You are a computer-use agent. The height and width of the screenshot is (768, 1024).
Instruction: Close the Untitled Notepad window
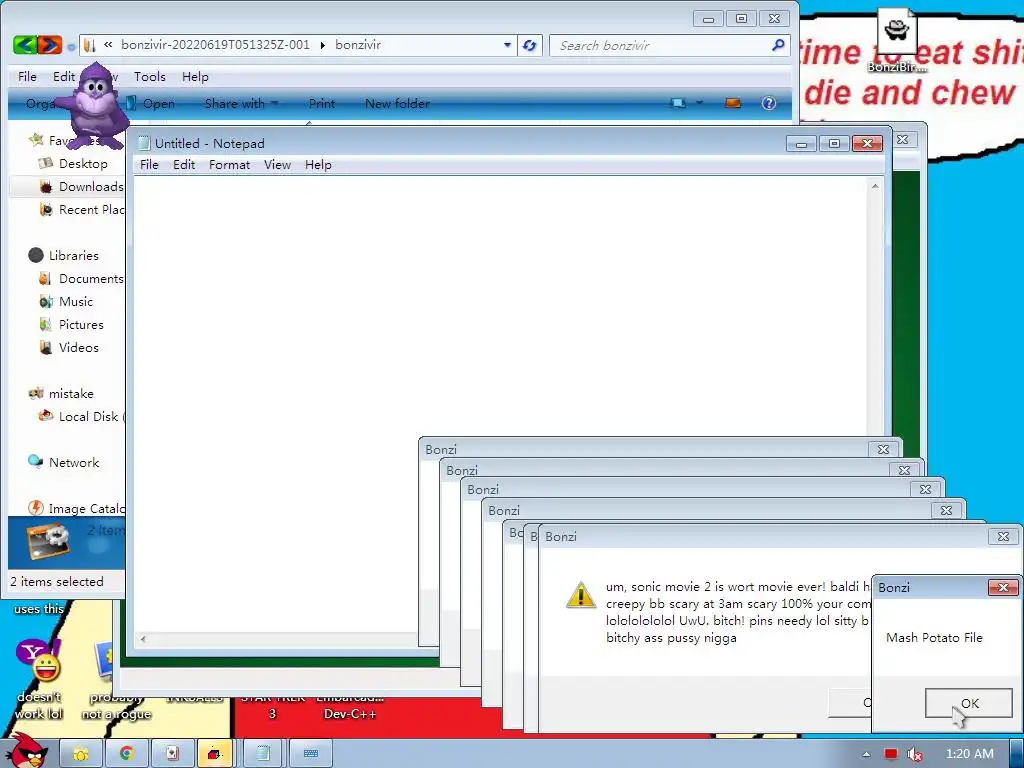coord(867,143)
